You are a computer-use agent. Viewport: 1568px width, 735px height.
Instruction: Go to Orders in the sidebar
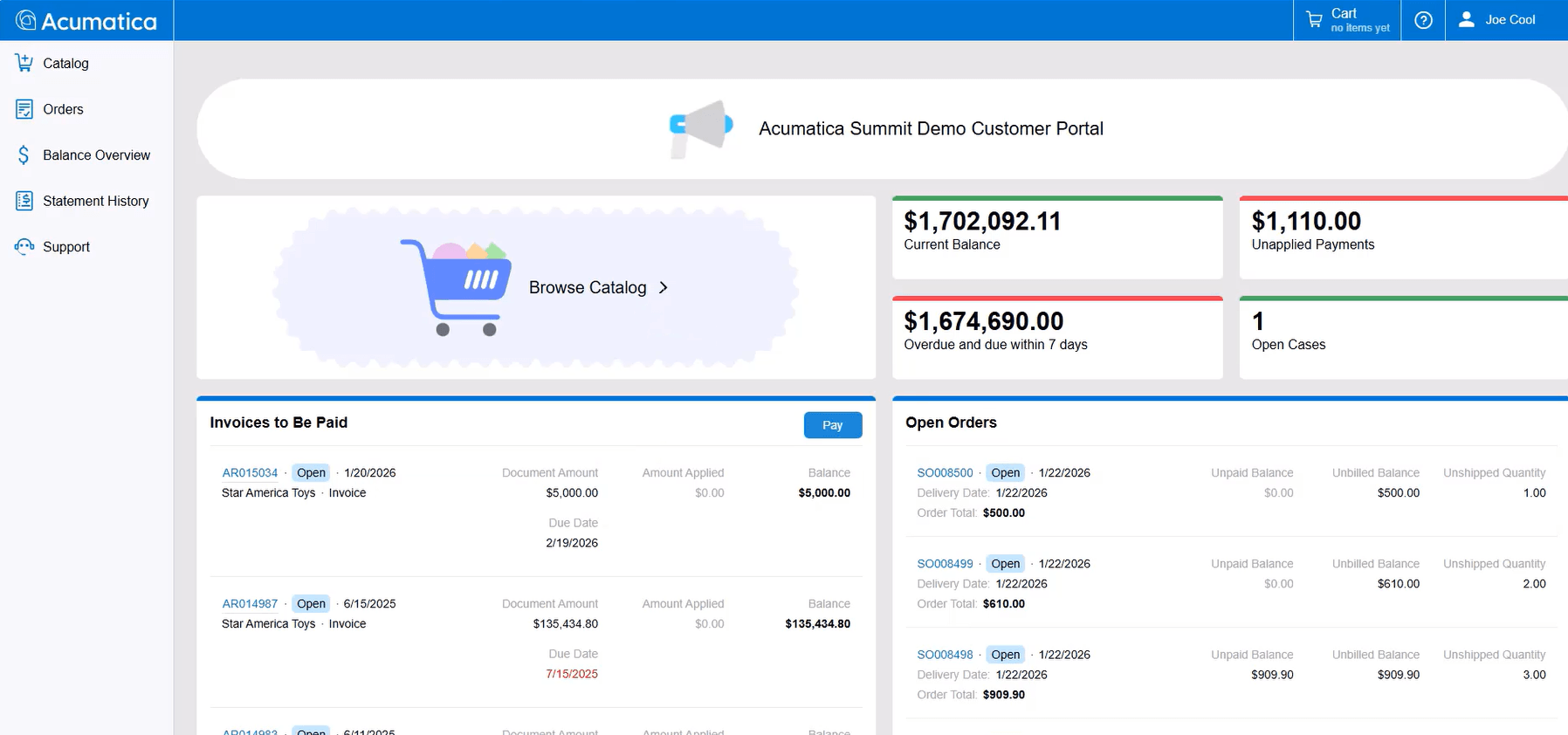tap(63, 109)
